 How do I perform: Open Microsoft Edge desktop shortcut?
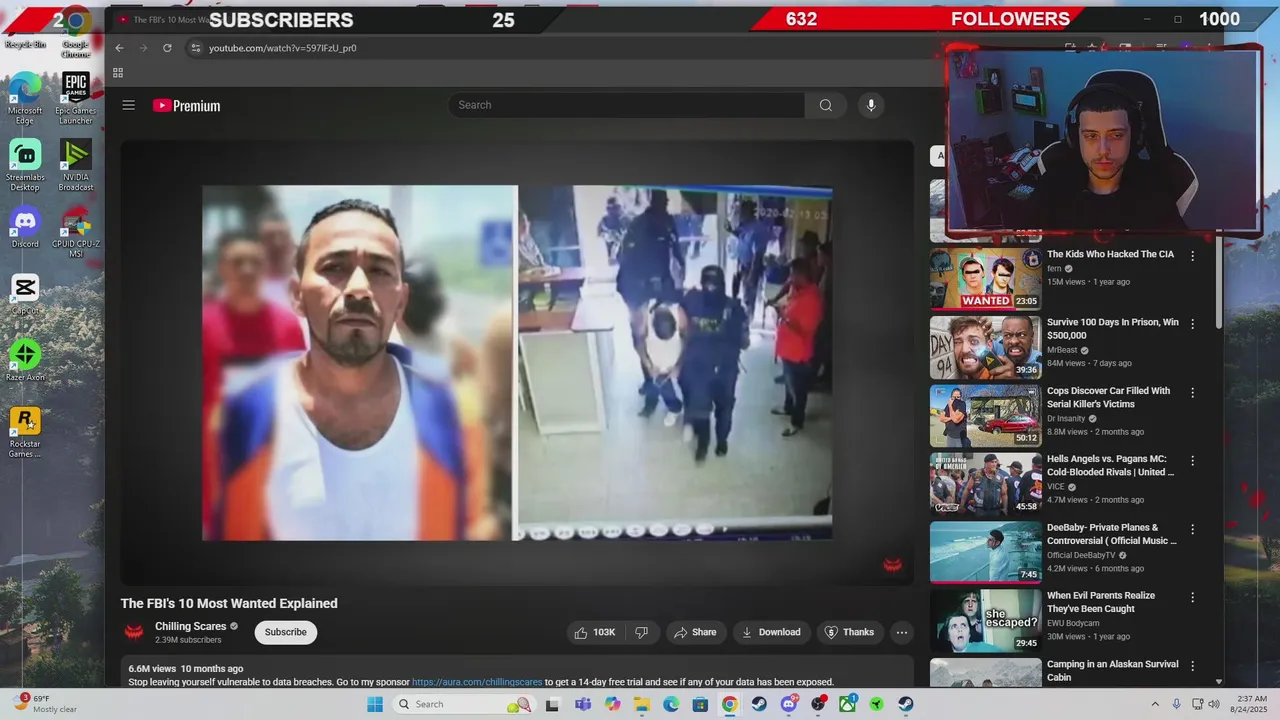click(25, 98)
